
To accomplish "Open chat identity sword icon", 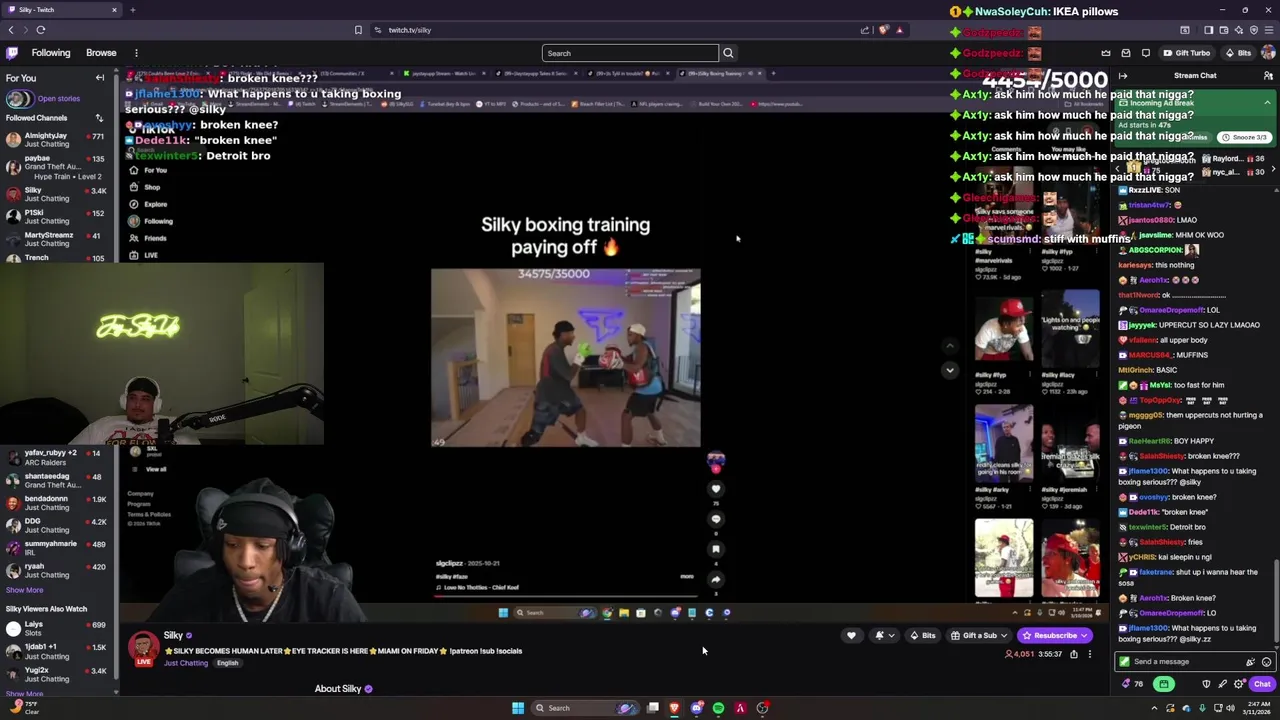I will pos(1222,684).
